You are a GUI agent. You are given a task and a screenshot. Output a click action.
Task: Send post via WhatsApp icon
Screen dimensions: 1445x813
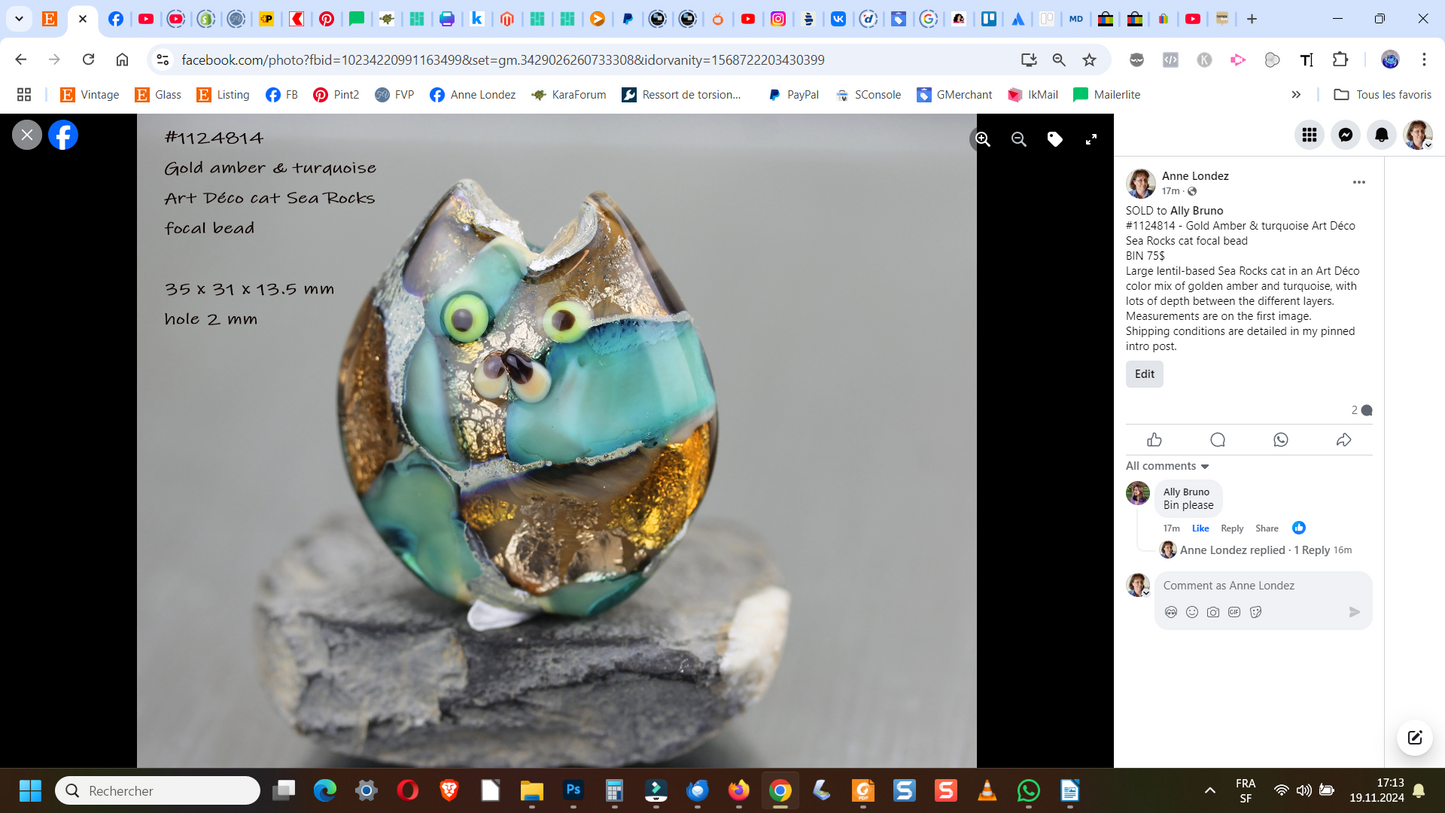(1281, 440)
